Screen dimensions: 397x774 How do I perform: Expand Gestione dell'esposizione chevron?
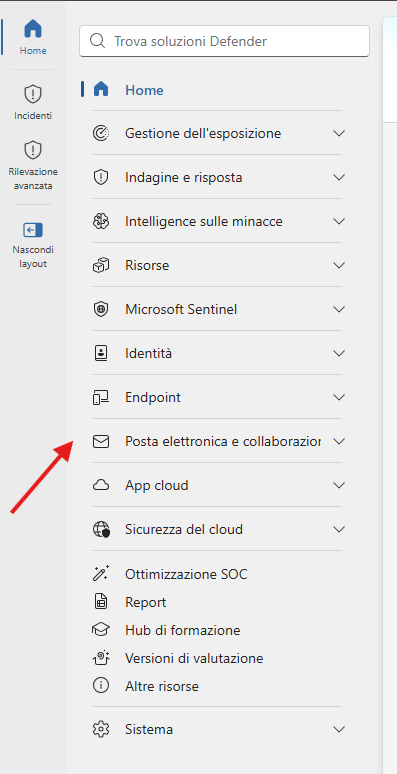pos(339,133)
